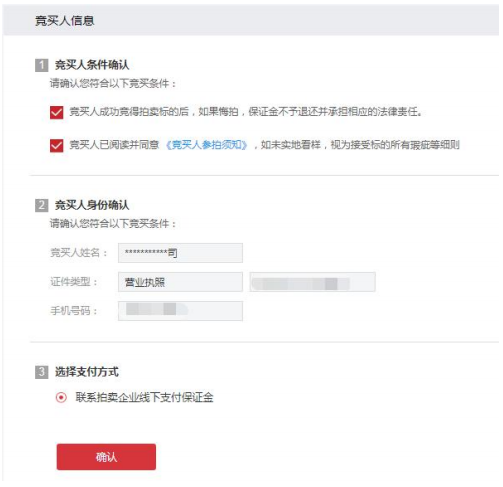
Task: Click the red 确认 button
Action: (x=106, y=457)
